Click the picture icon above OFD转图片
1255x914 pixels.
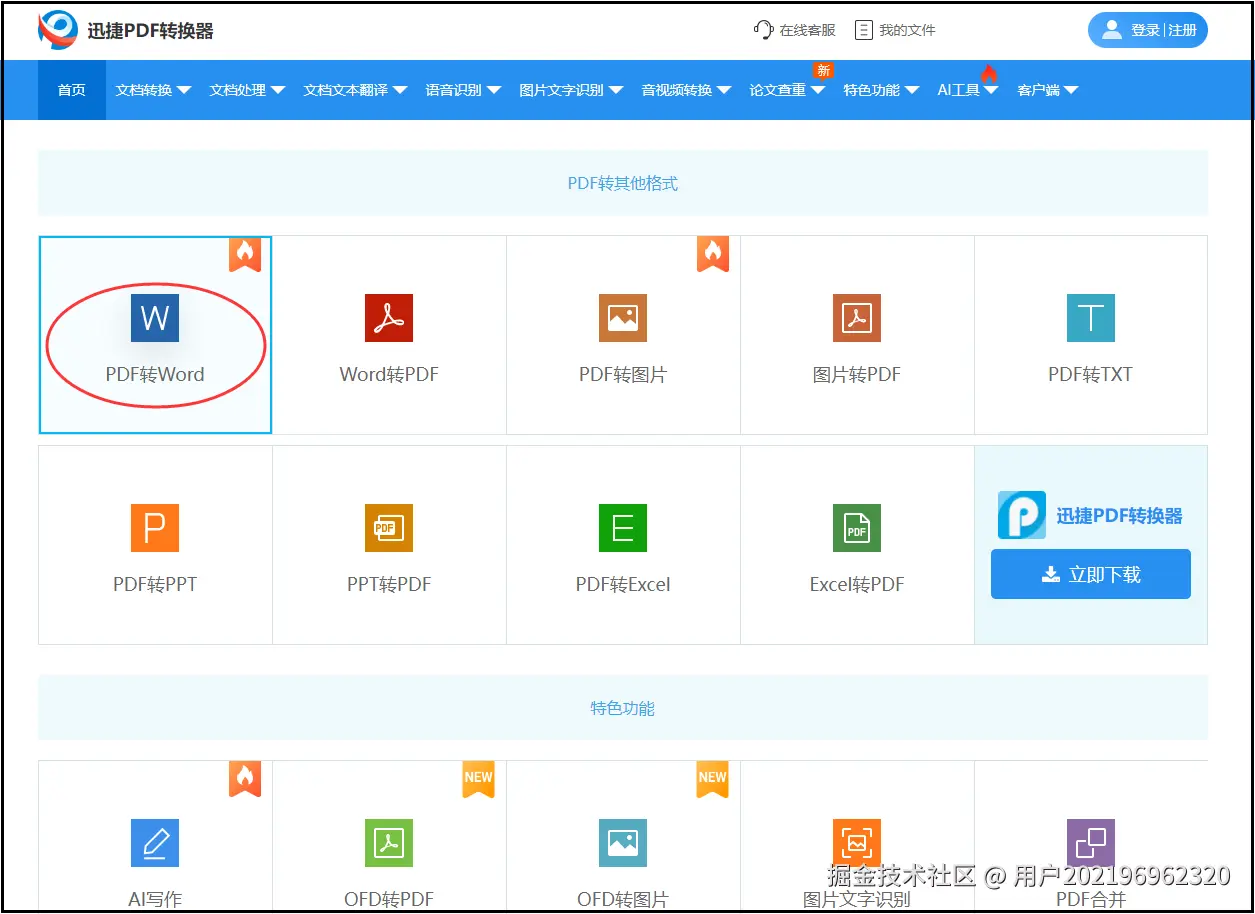tap(623, 843)
